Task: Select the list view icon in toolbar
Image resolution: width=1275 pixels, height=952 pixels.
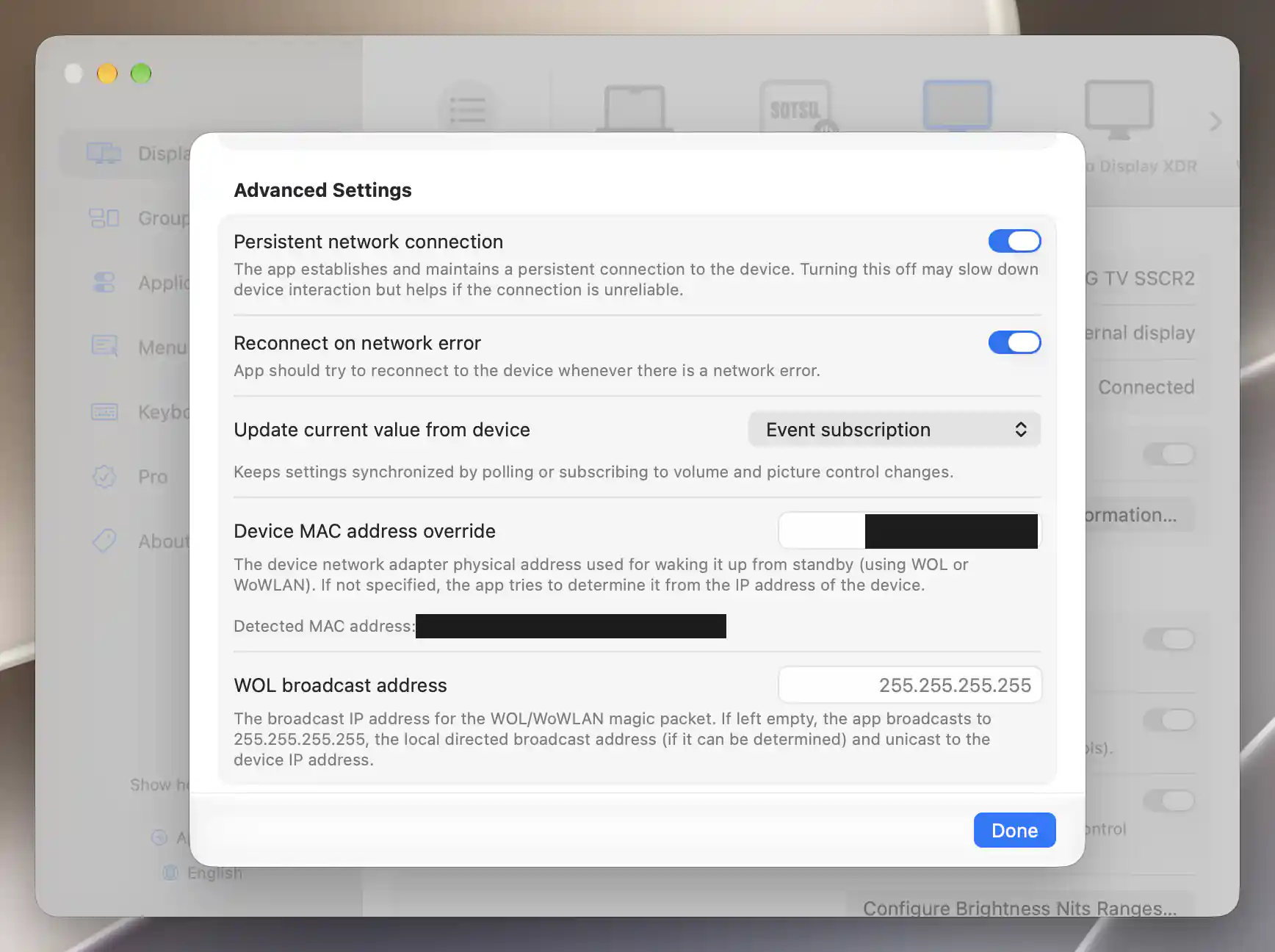Action: (x=467, y=109)
